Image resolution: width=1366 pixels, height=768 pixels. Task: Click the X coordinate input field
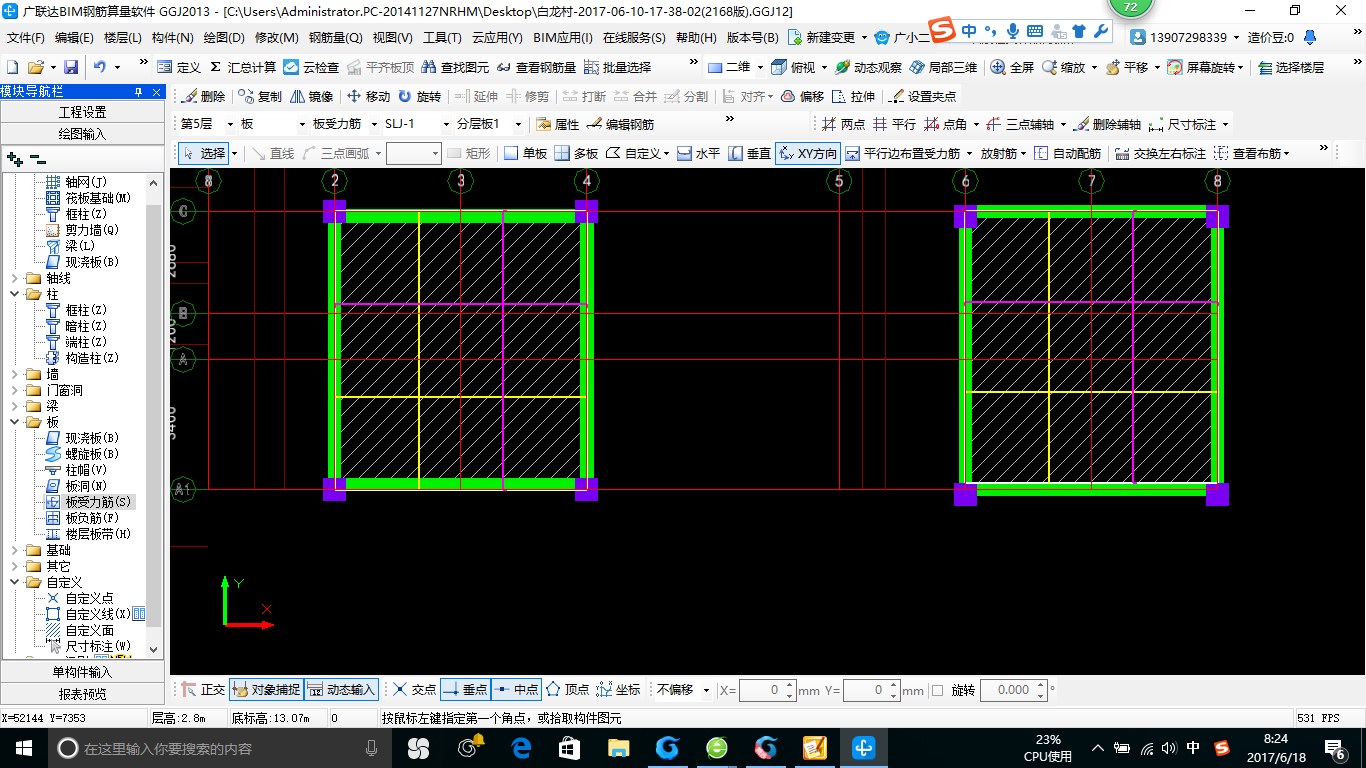pyautogui.click(x=767, y=690)
